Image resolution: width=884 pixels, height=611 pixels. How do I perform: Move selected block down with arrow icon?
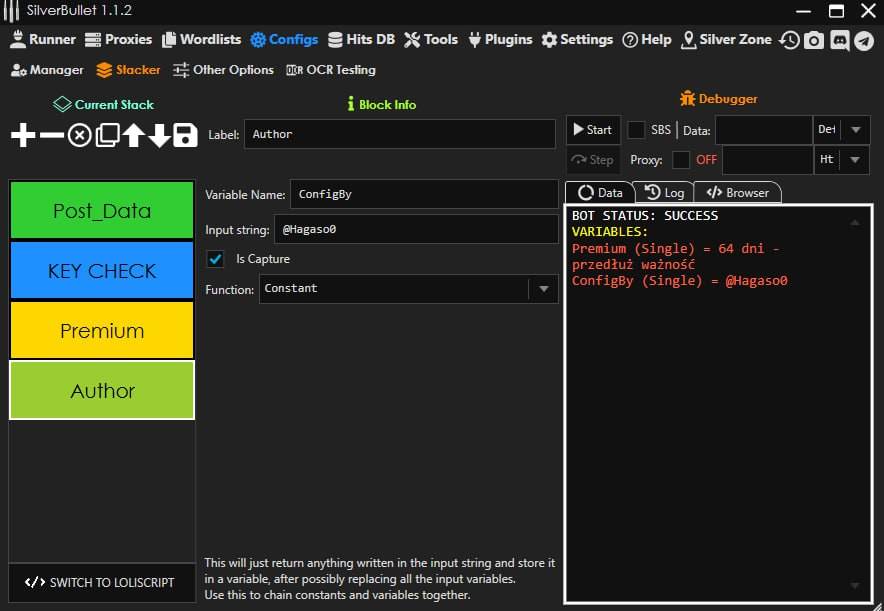point(159,135)
